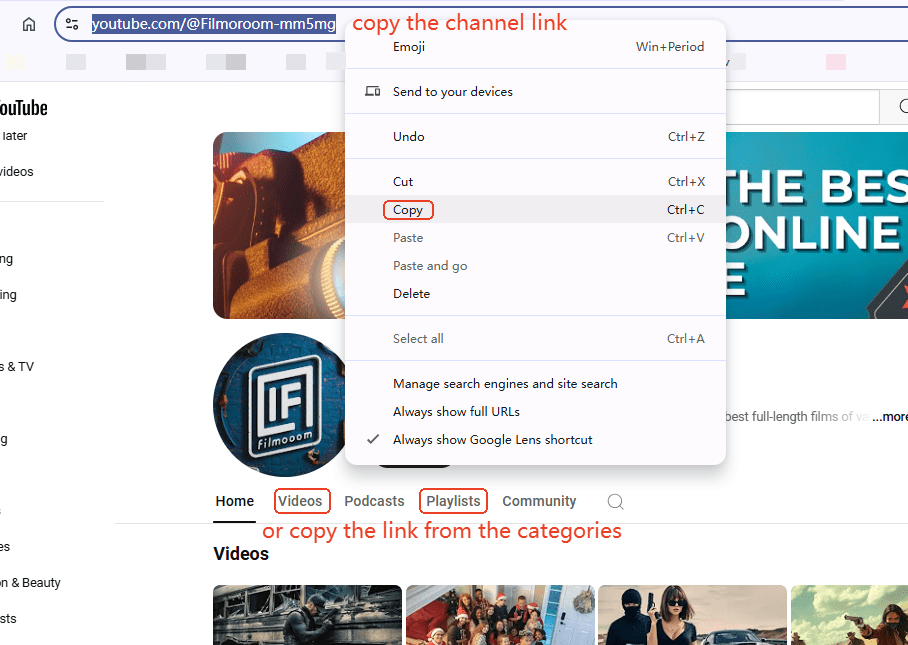
Task: Click the Filmoroom channel avatar
Action: 279,405
